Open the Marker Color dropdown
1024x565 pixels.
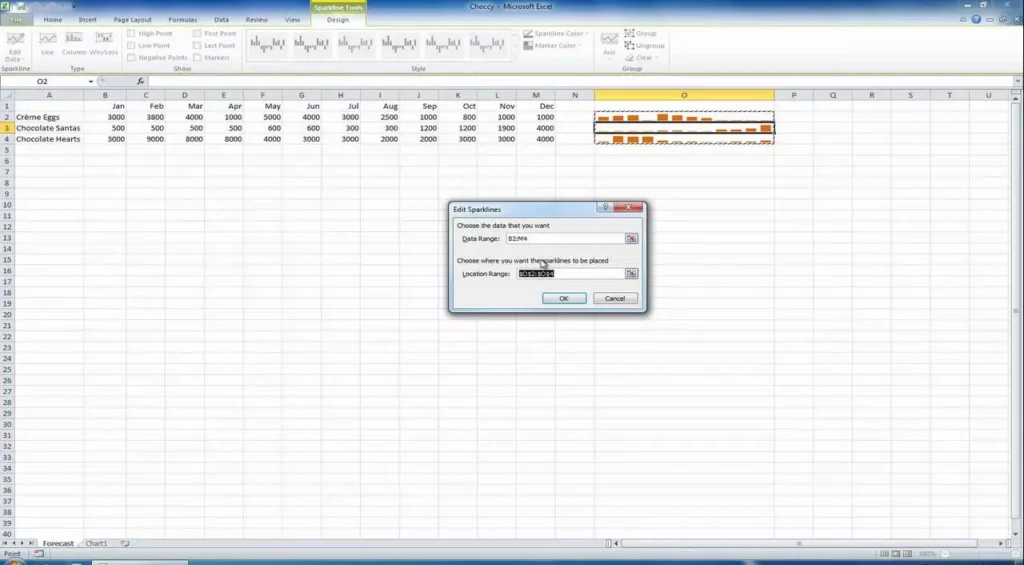(x=551, y=46)
